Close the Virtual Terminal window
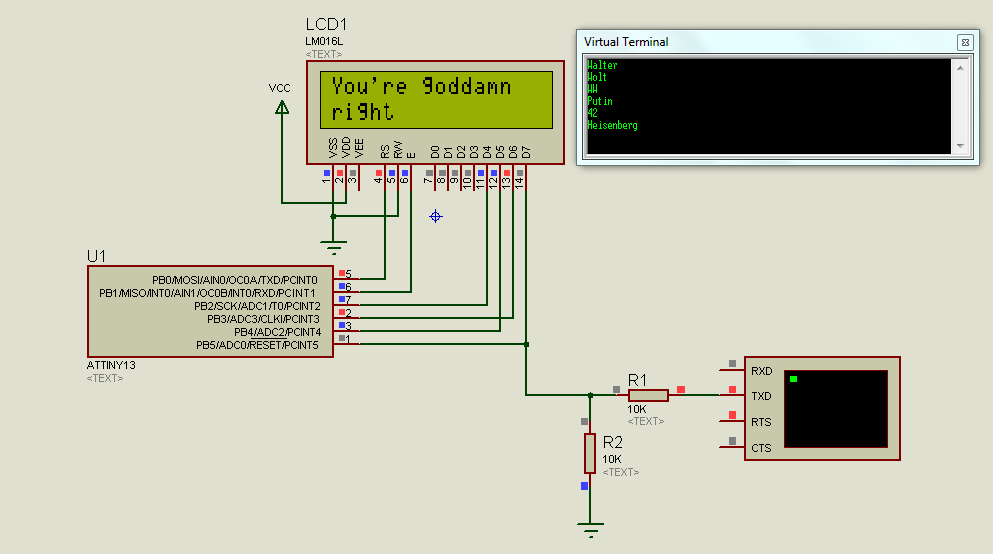The height and width of the screenshot is (554, 993). point(964,42)
